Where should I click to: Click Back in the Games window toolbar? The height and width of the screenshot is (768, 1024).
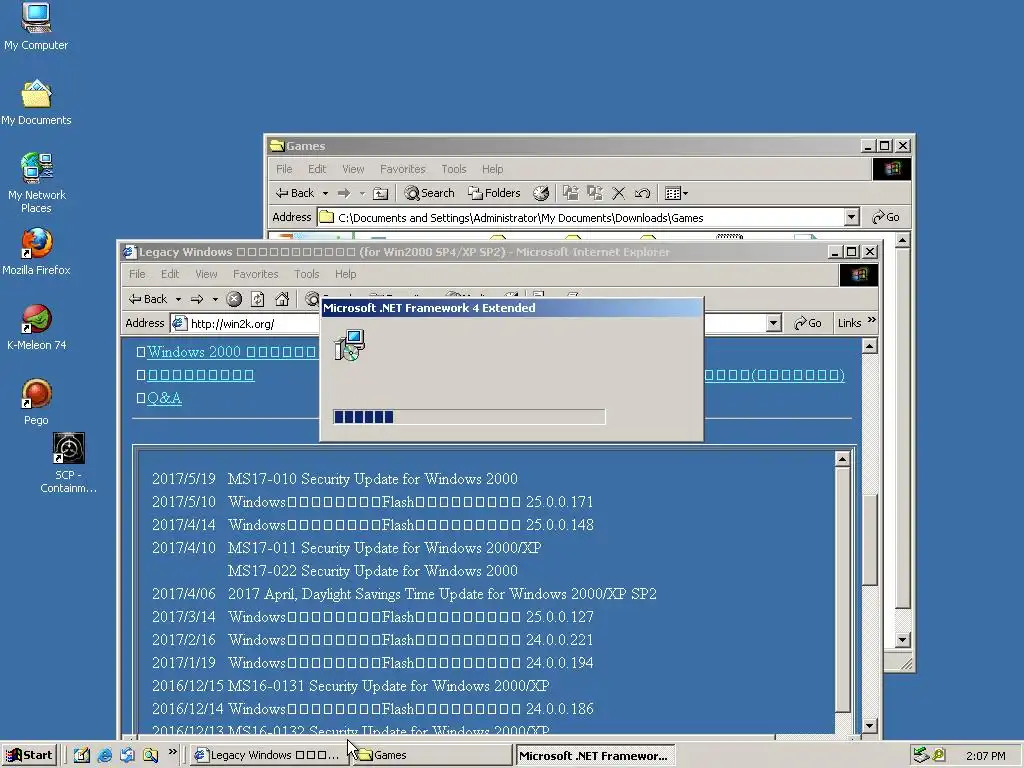[x=295, y=193]
